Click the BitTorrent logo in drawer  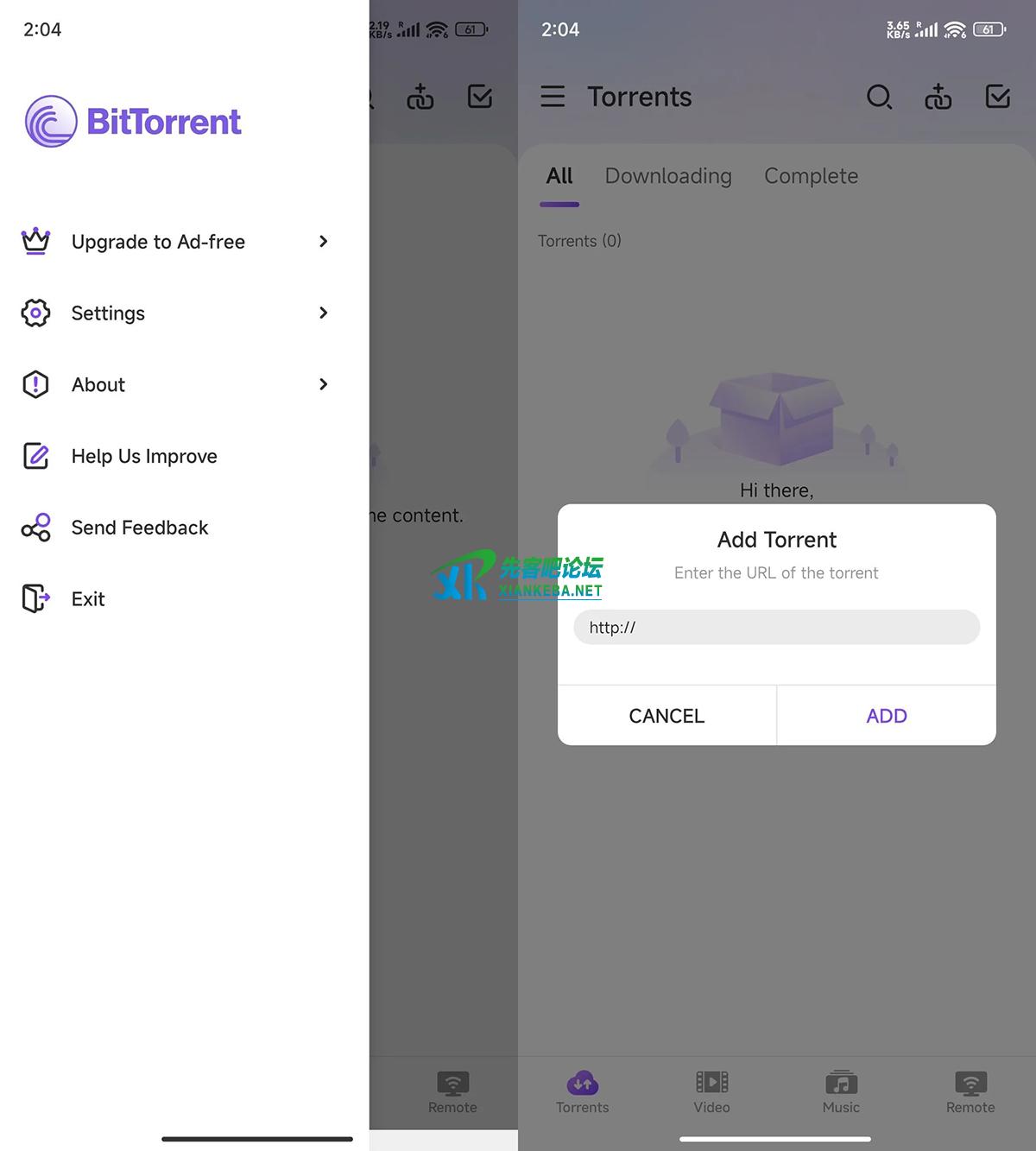click(133, 122)
